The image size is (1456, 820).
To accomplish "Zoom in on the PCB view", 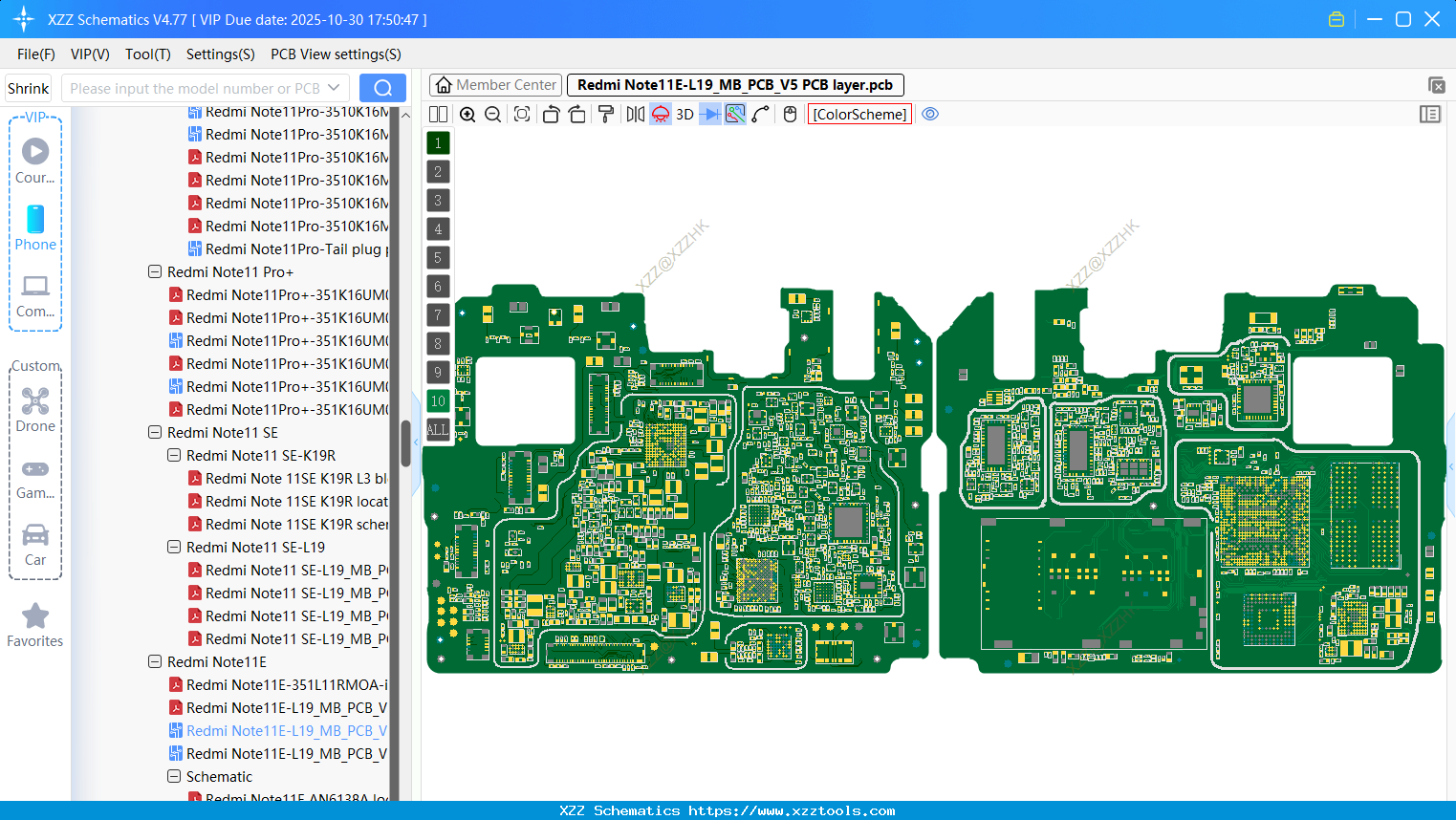I will [467, 114].
